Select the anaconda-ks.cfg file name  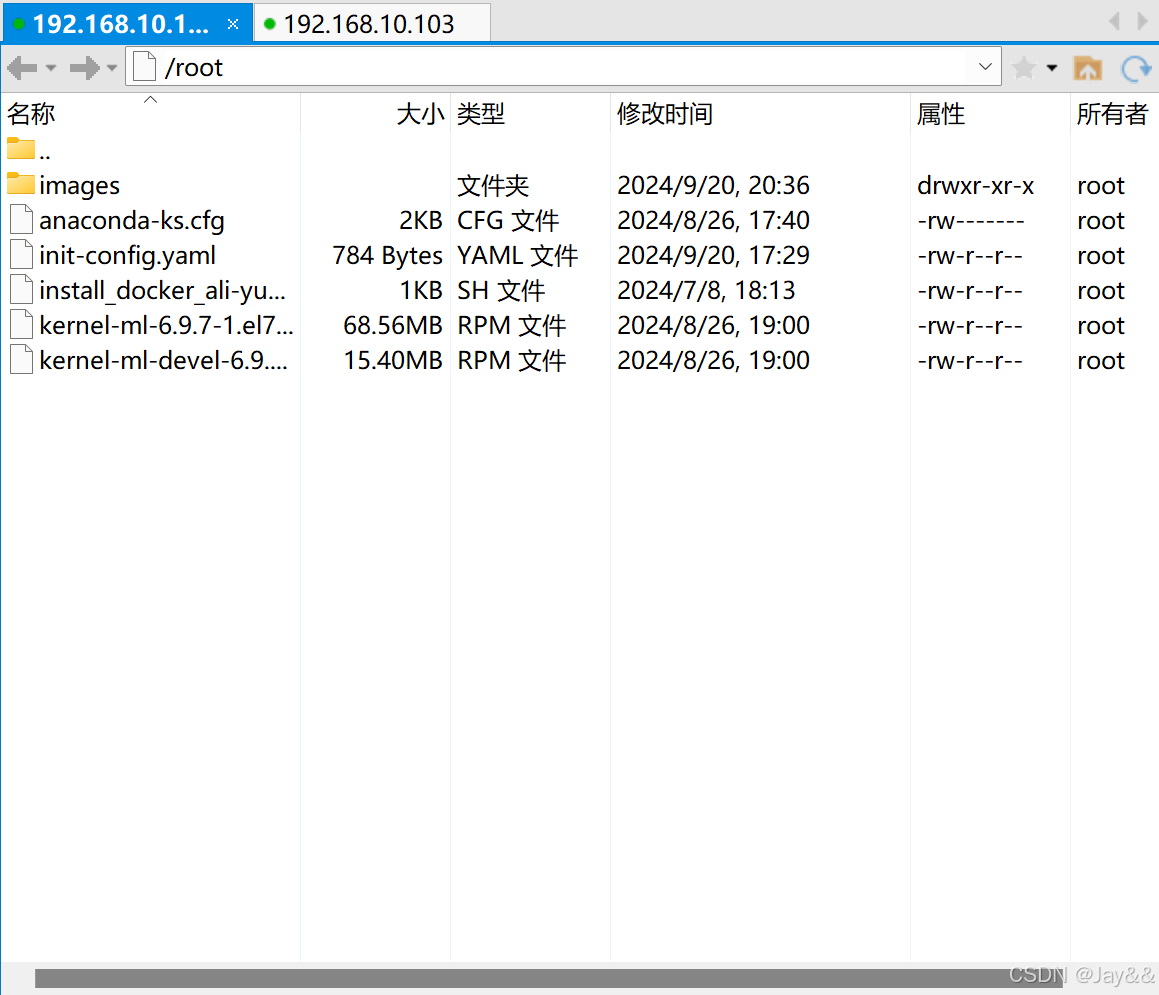132,220
